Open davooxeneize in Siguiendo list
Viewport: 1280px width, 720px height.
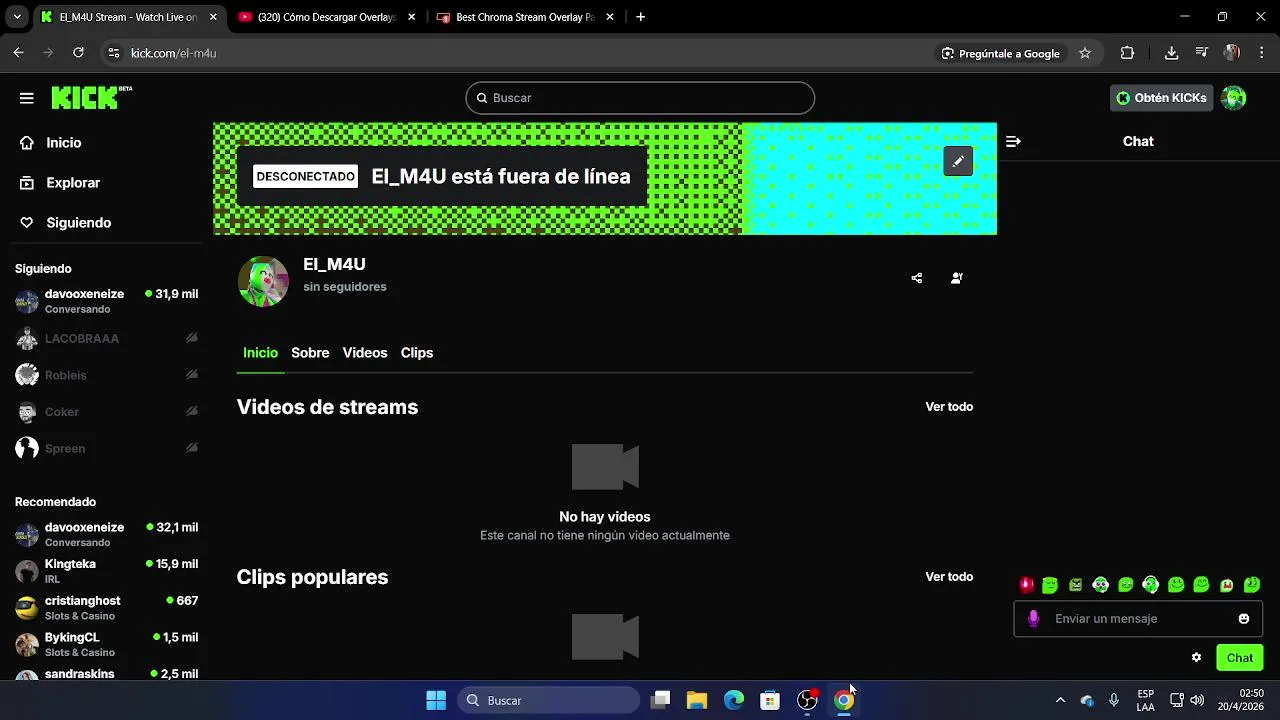point(106,301)
